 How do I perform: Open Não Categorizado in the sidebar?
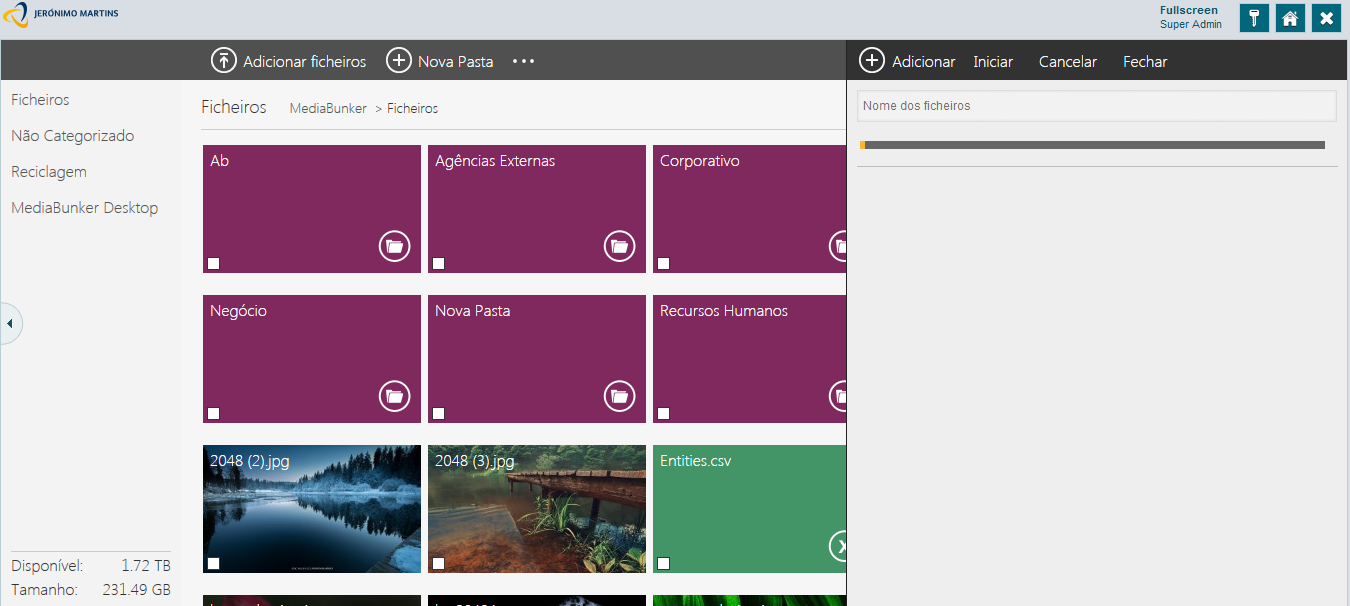[x=72, y=136]
